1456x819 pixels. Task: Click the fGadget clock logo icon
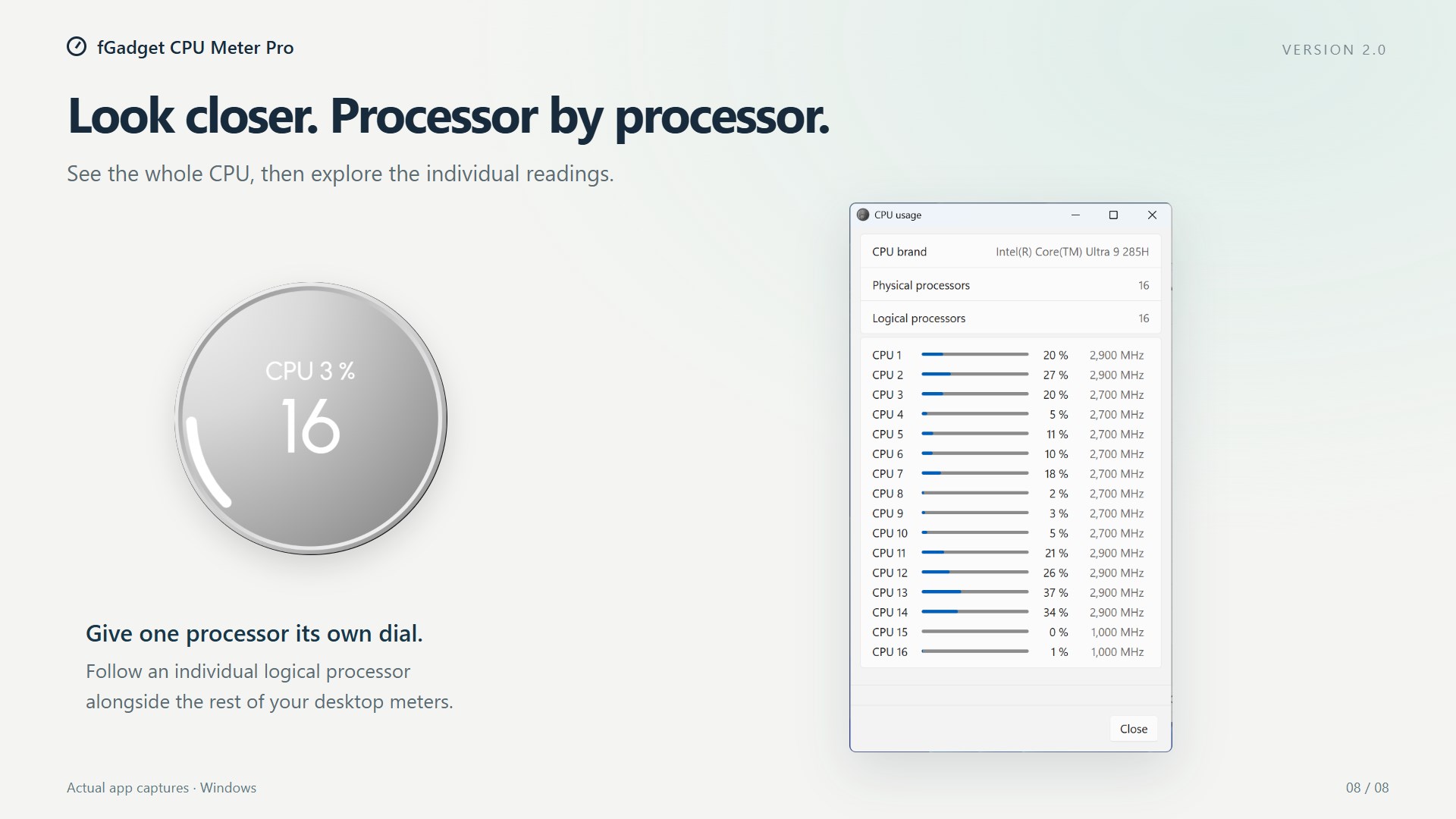[77, 47]
